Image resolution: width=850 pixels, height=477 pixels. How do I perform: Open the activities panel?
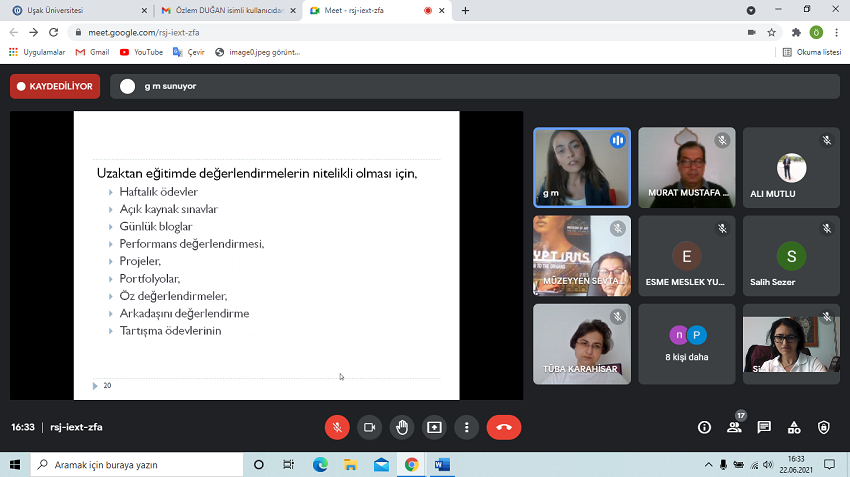point(794,427)
